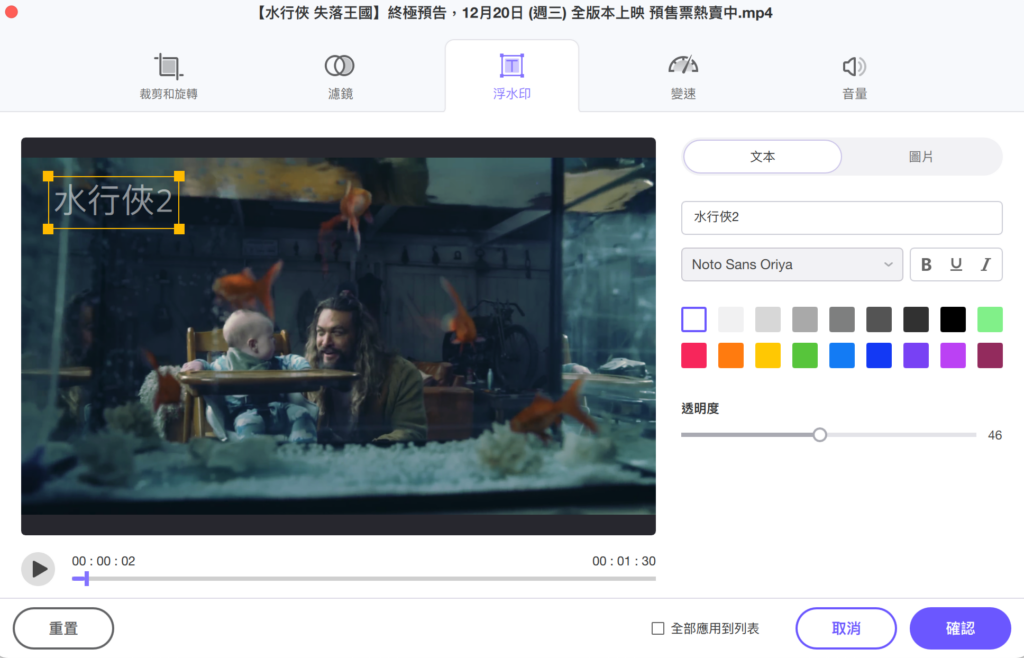Viewport: 1024px width, 658px height.
Task: Close the window with the red button
Action: pos(11,12)
